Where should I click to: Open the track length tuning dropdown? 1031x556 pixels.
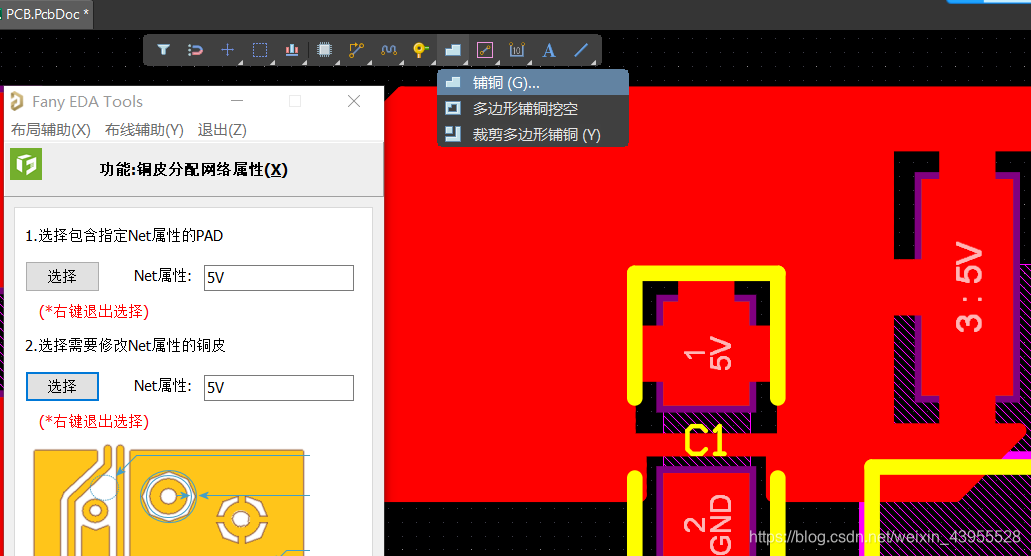click(x=388, y=49)
